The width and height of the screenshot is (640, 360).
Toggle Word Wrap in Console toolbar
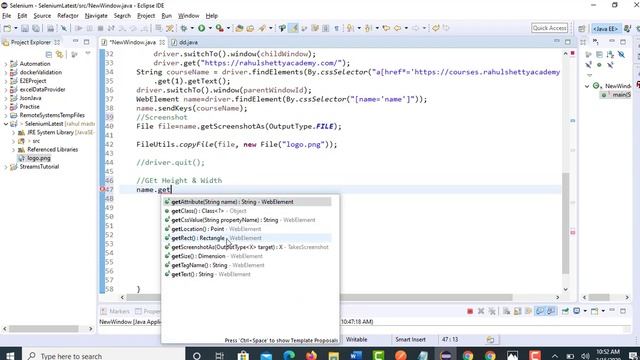pyautogui.click(x=529, y=311)
